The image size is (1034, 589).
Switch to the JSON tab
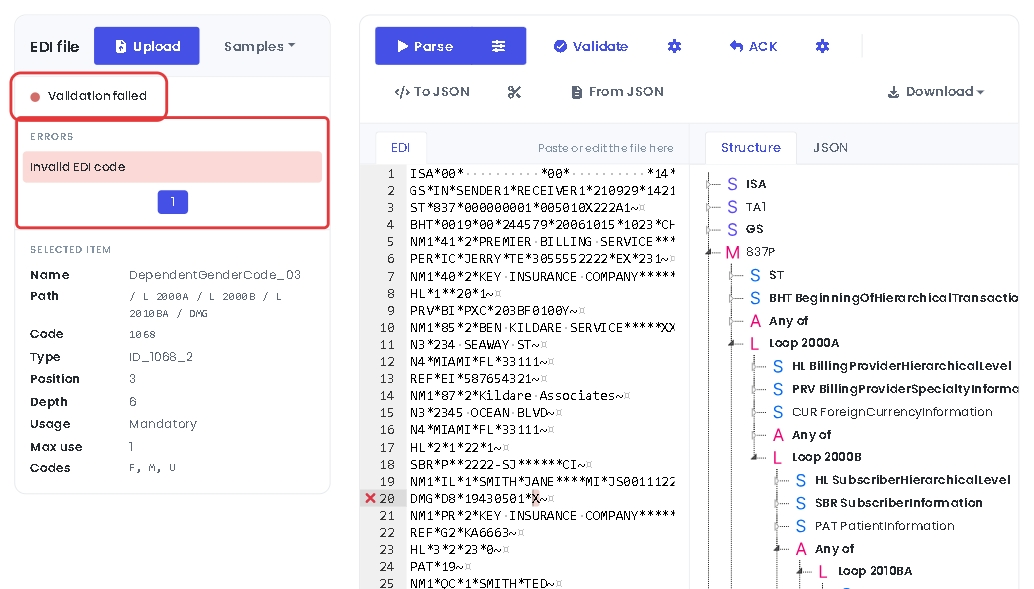pyautogui.click(x=830, y=148)
